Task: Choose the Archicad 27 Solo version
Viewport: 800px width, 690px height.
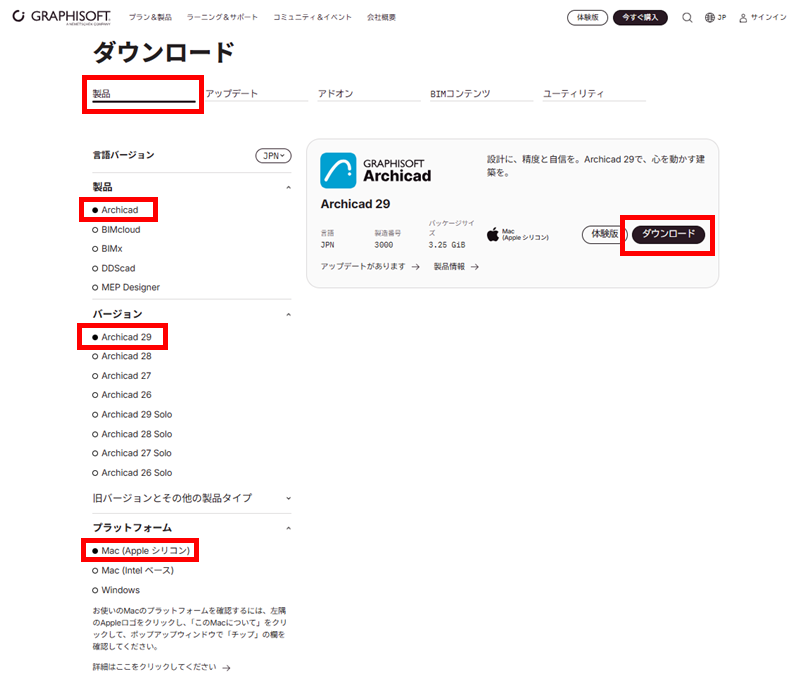Action: 132,453
